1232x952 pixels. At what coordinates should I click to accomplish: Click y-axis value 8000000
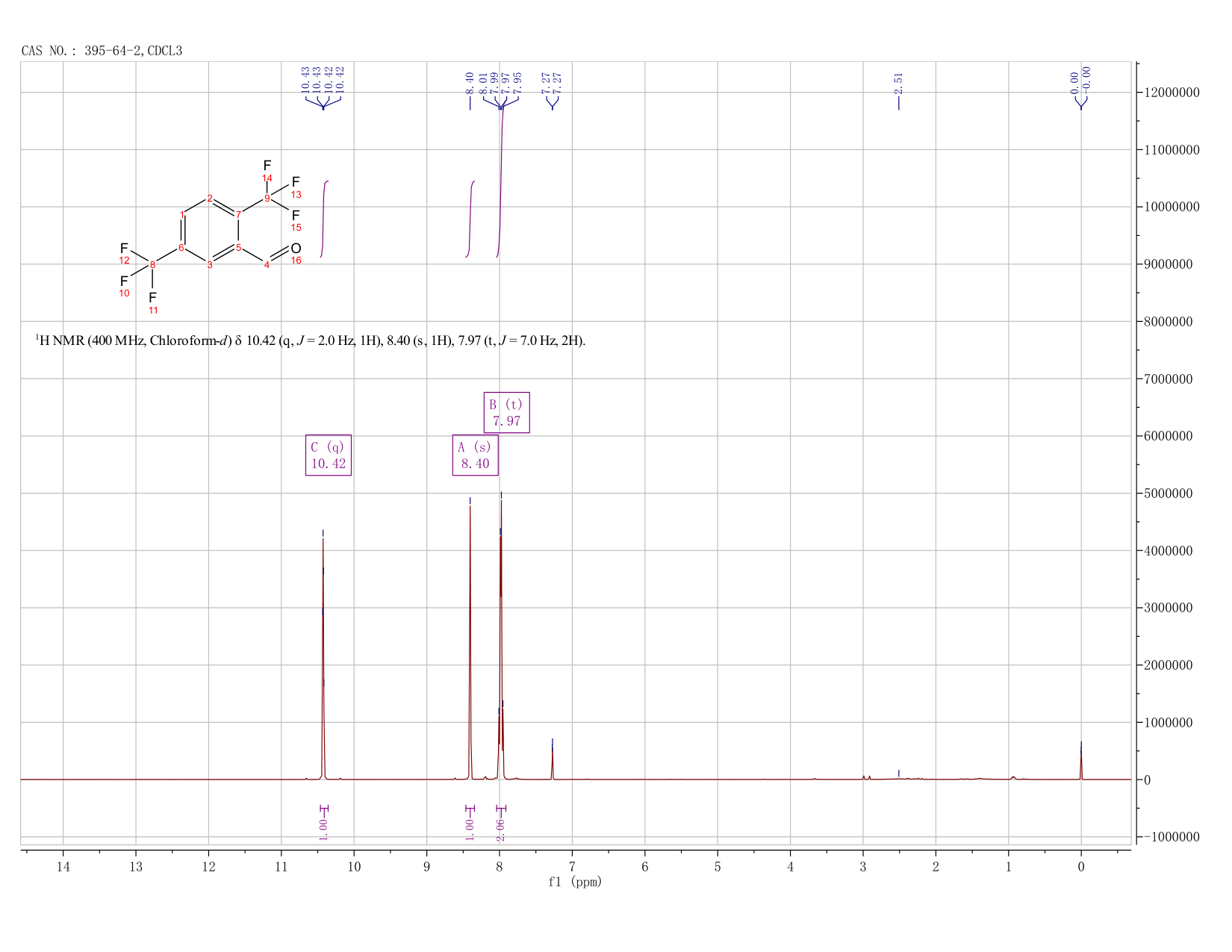[1170, 322]
